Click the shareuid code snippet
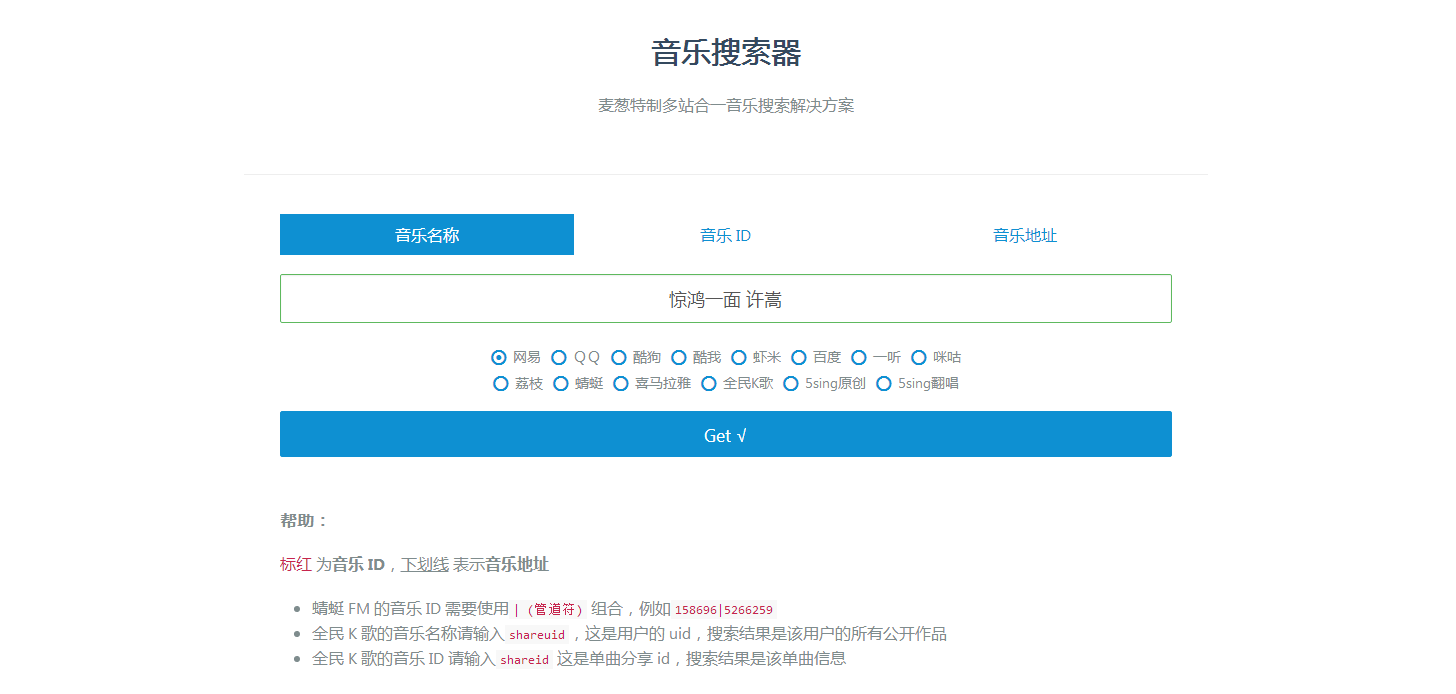 pyautogui.click(x=537, y=634)
